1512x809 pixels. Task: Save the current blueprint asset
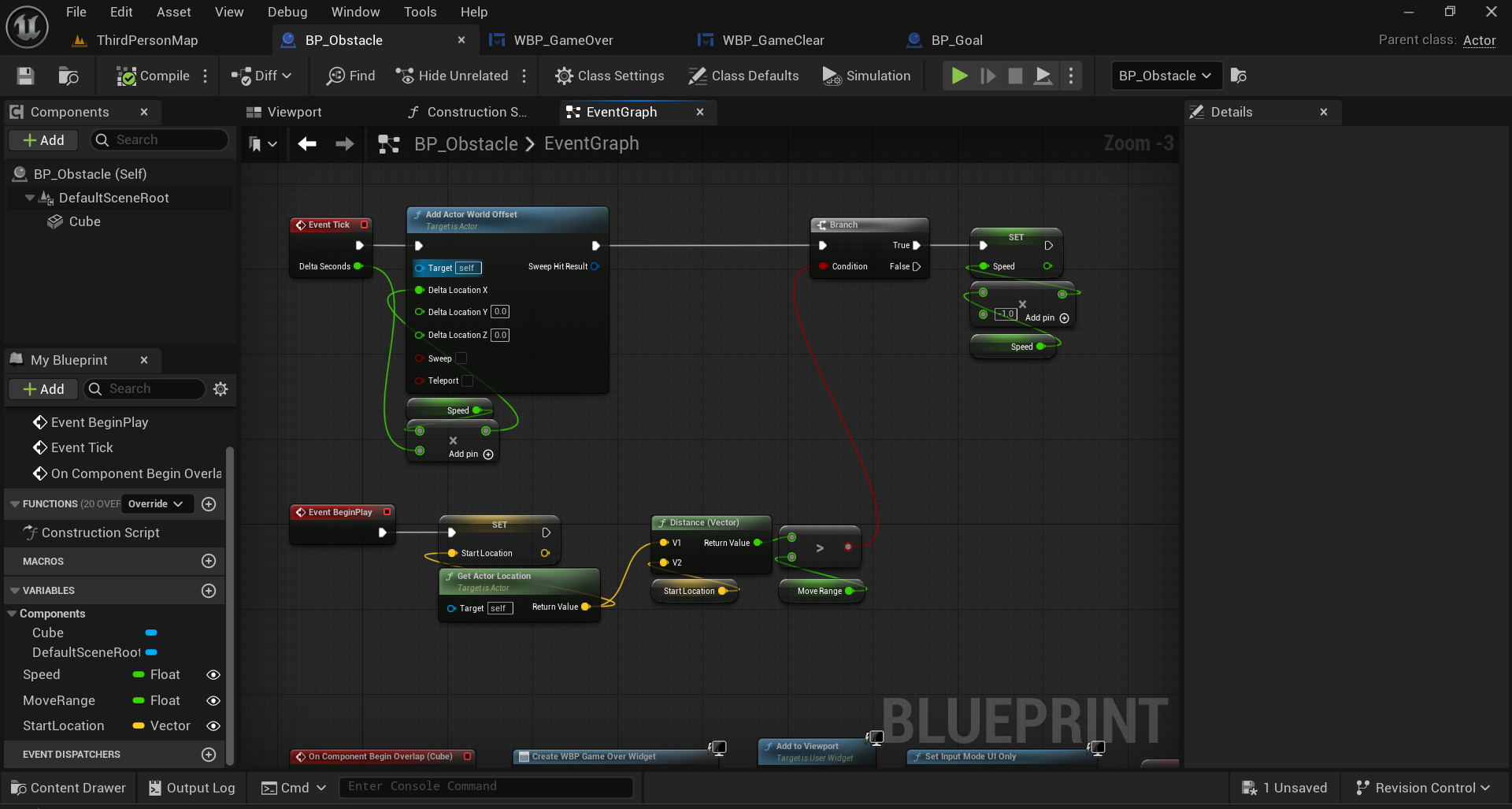click(25, 76)
